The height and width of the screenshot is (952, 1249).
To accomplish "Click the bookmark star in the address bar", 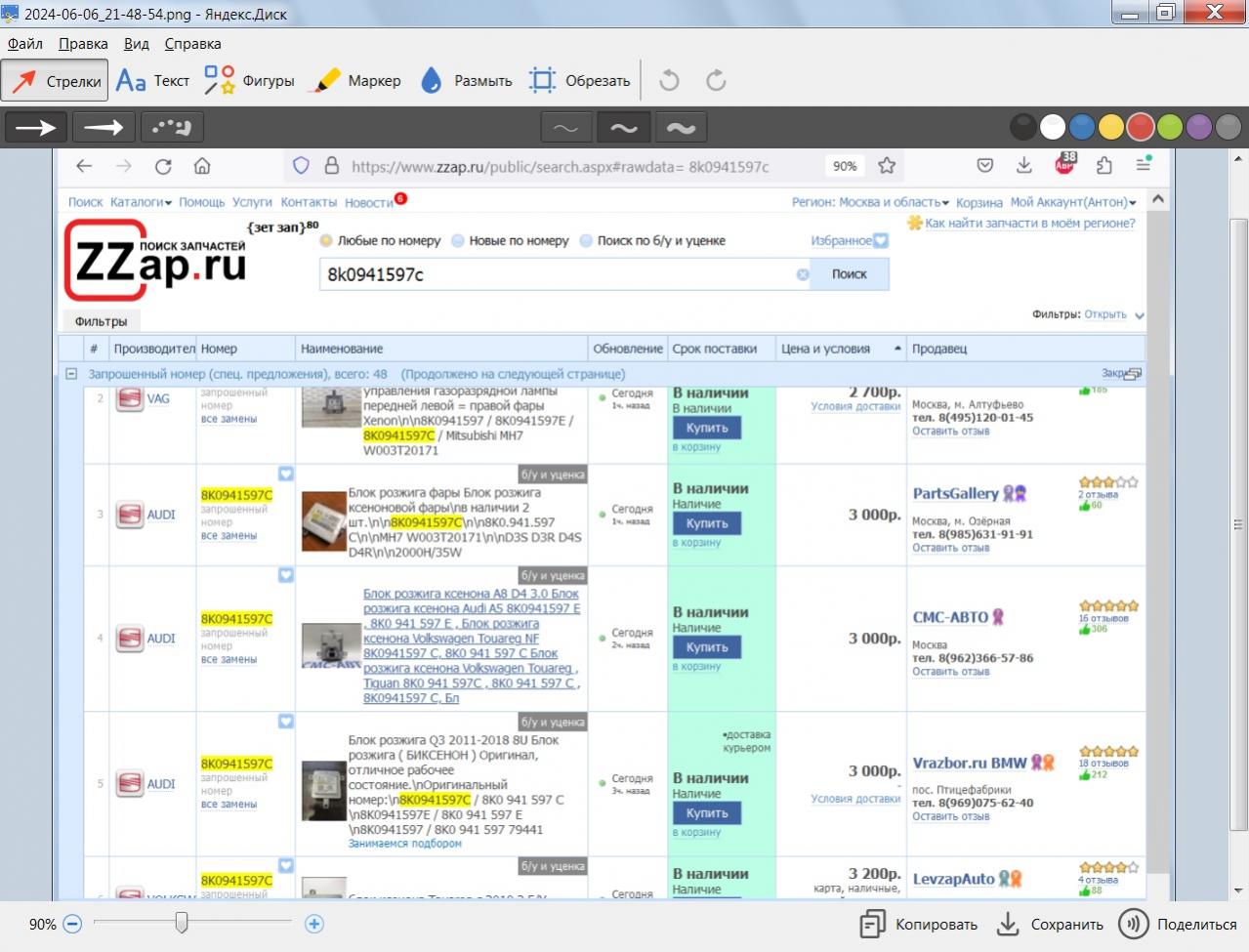I will [887, 166].
